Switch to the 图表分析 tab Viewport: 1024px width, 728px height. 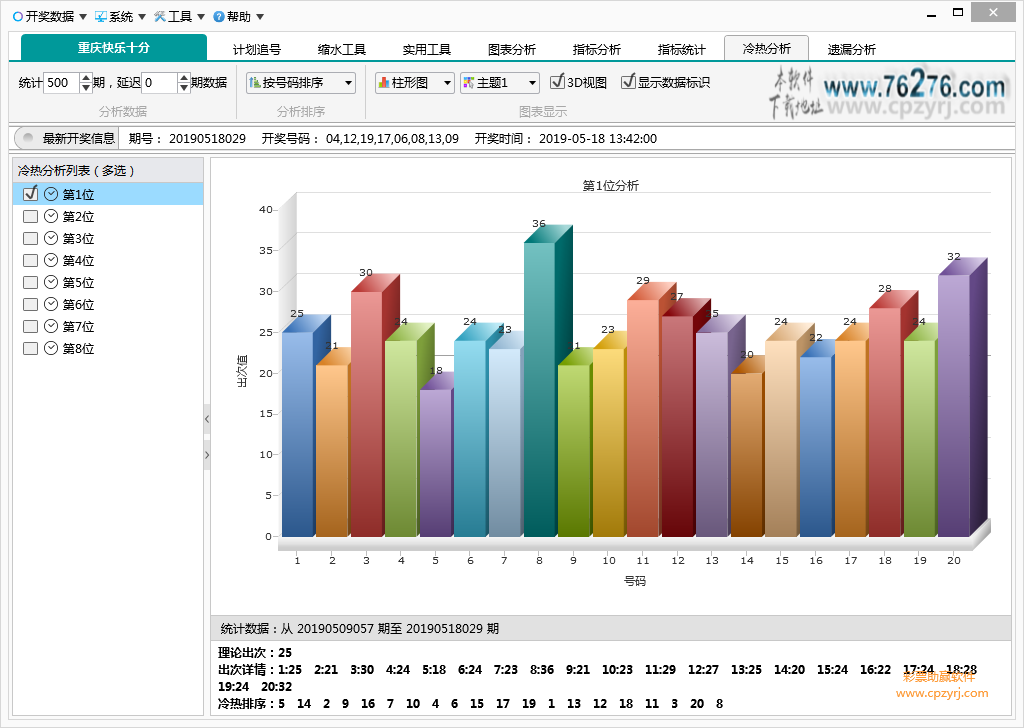[x=511, y=49]
